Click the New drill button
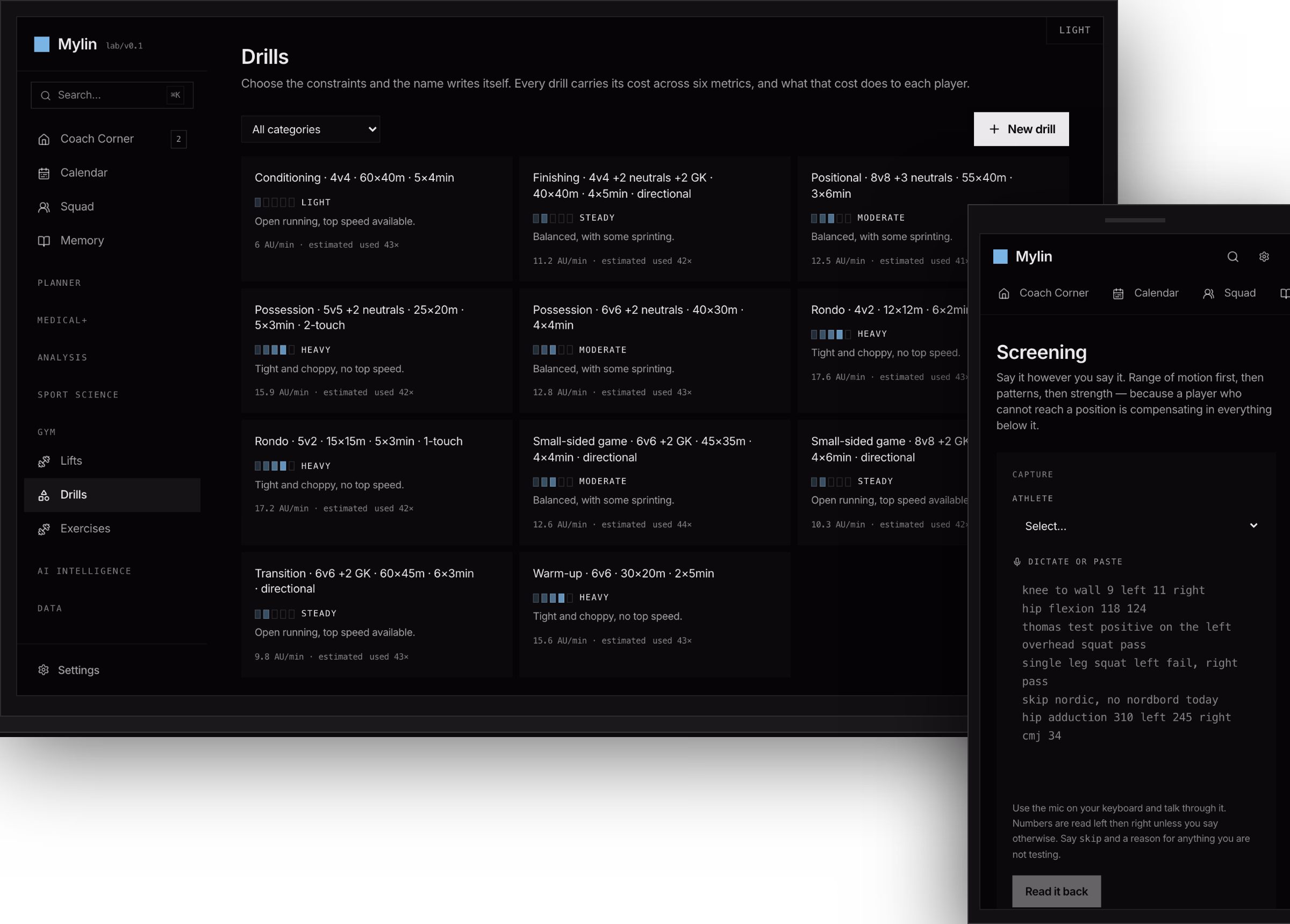This screenshot has height=924, width=1290. pyautogui.click(x=1021, y=129)
